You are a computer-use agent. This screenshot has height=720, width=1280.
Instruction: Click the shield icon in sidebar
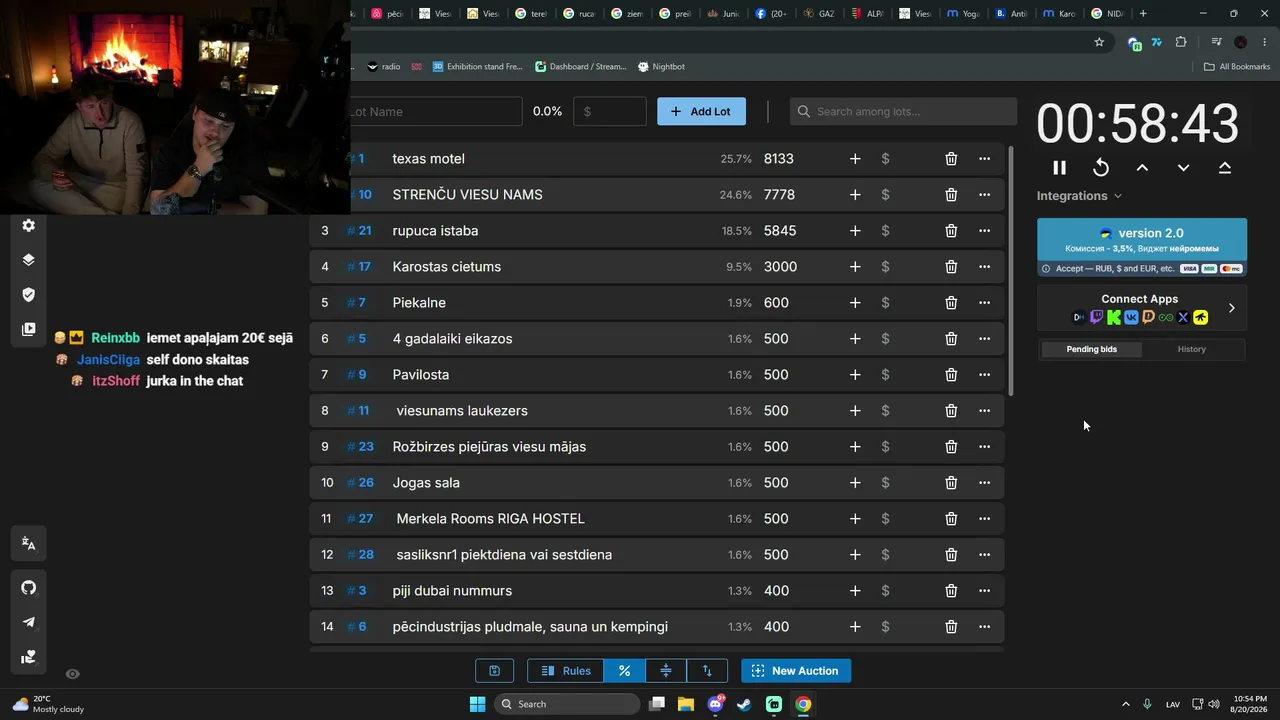click(x=29, y=295)
